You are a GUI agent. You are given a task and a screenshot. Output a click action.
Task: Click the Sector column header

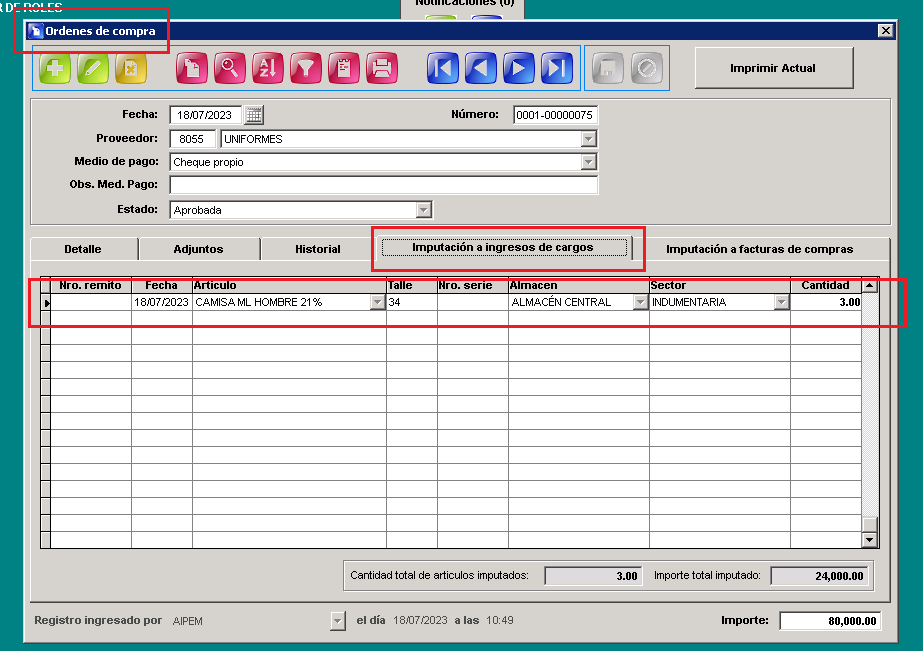click(720, 285)
